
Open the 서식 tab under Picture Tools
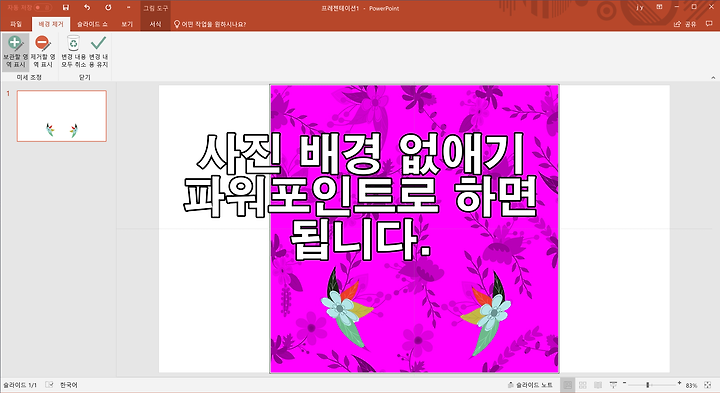pos(155,24)
